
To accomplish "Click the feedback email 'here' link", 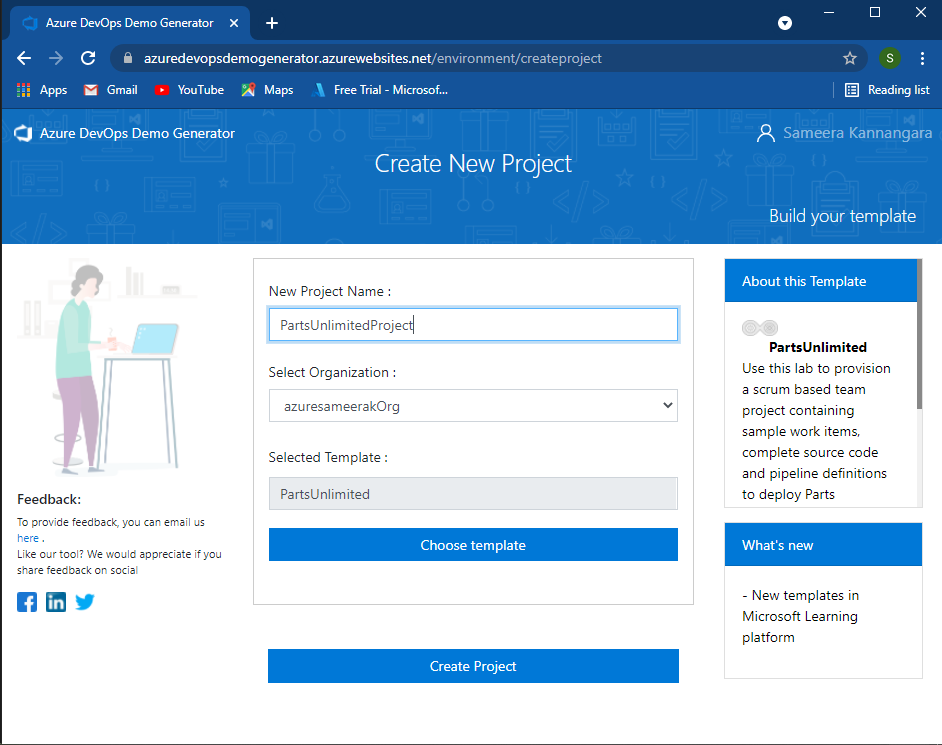I will (x=26, y=537).
